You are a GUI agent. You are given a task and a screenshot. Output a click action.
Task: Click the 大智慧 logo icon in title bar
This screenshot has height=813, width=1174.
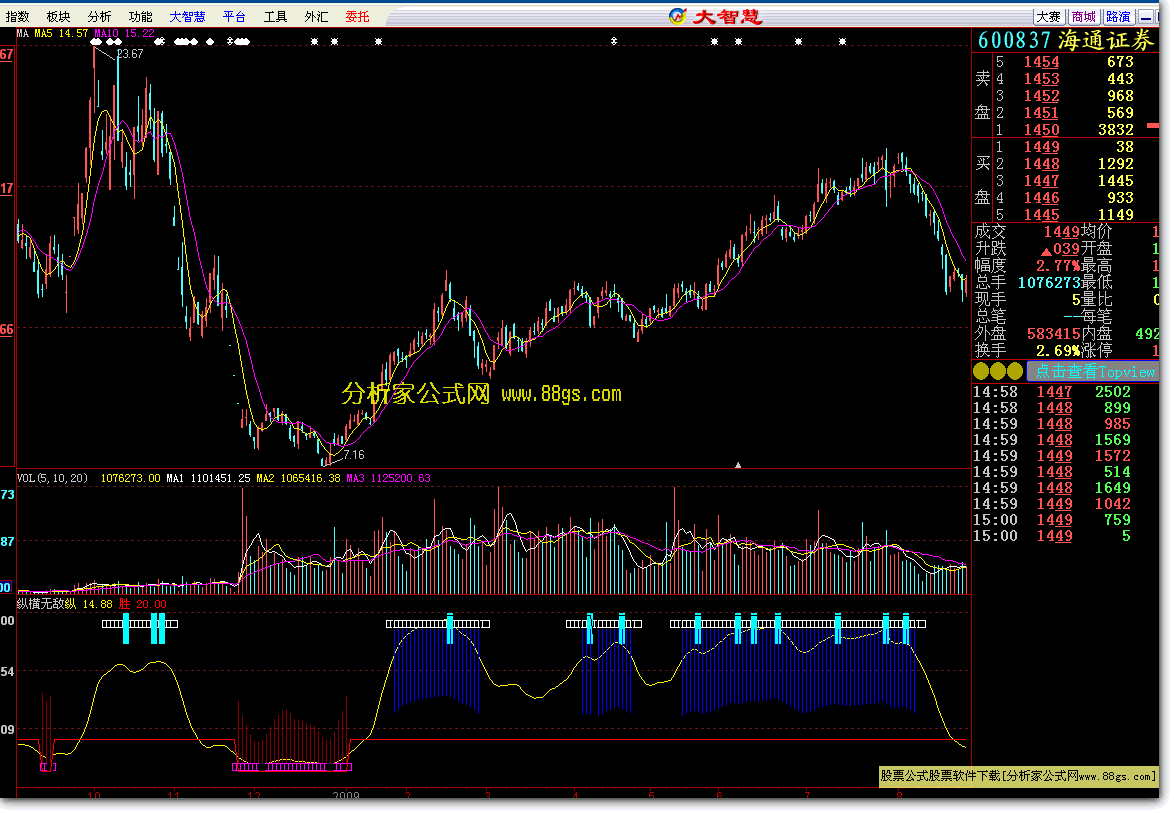[678, 16]
